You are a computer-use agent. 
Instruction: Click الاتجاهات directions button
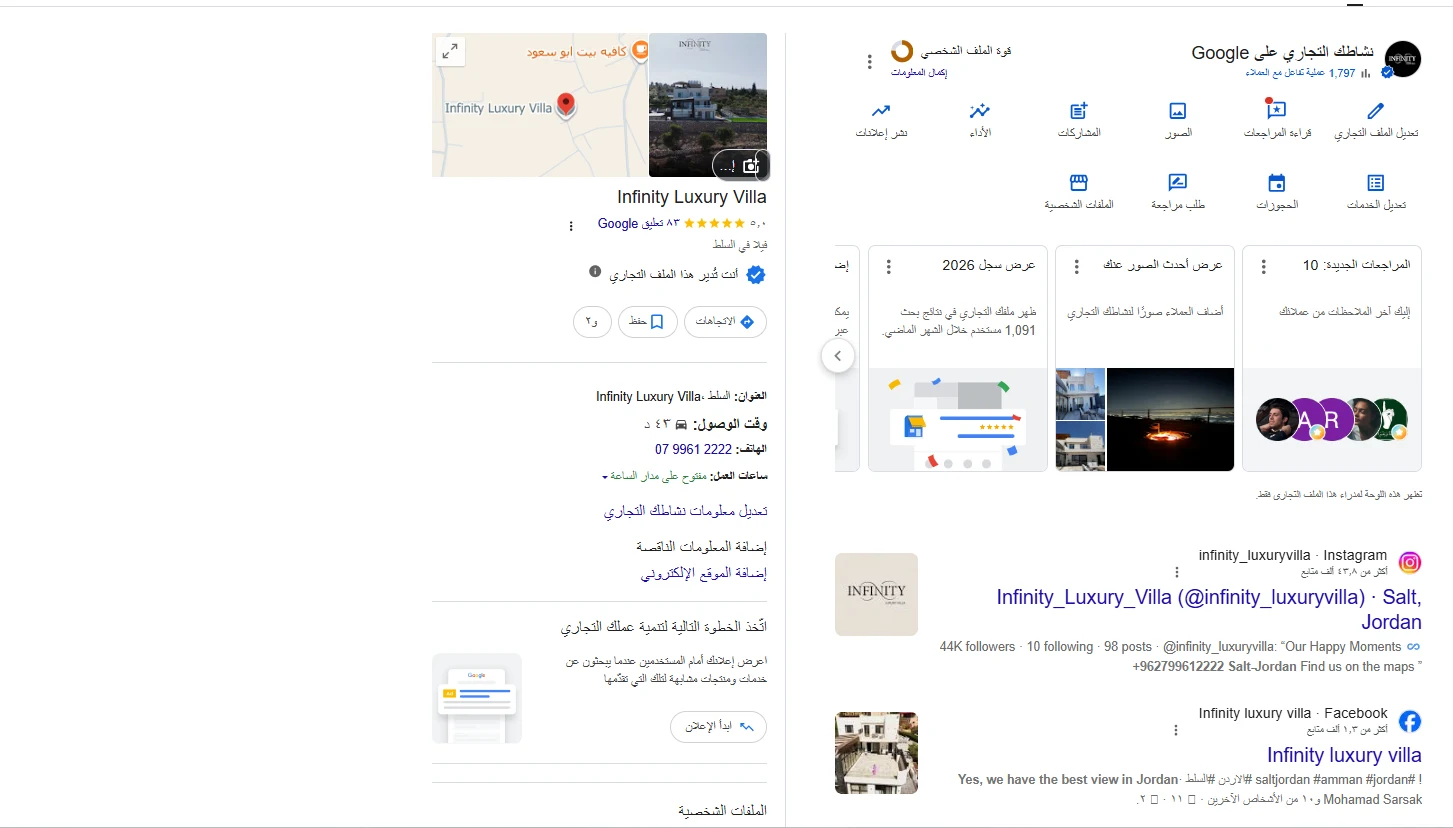point(725,322)
